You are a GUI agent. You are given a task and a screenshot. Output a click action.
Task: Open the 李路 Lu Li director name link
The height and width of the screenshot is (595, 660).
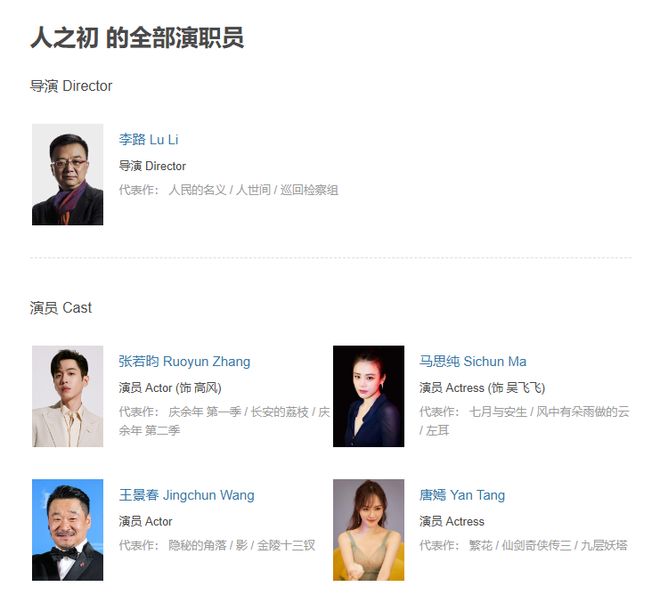pos(149,139)
